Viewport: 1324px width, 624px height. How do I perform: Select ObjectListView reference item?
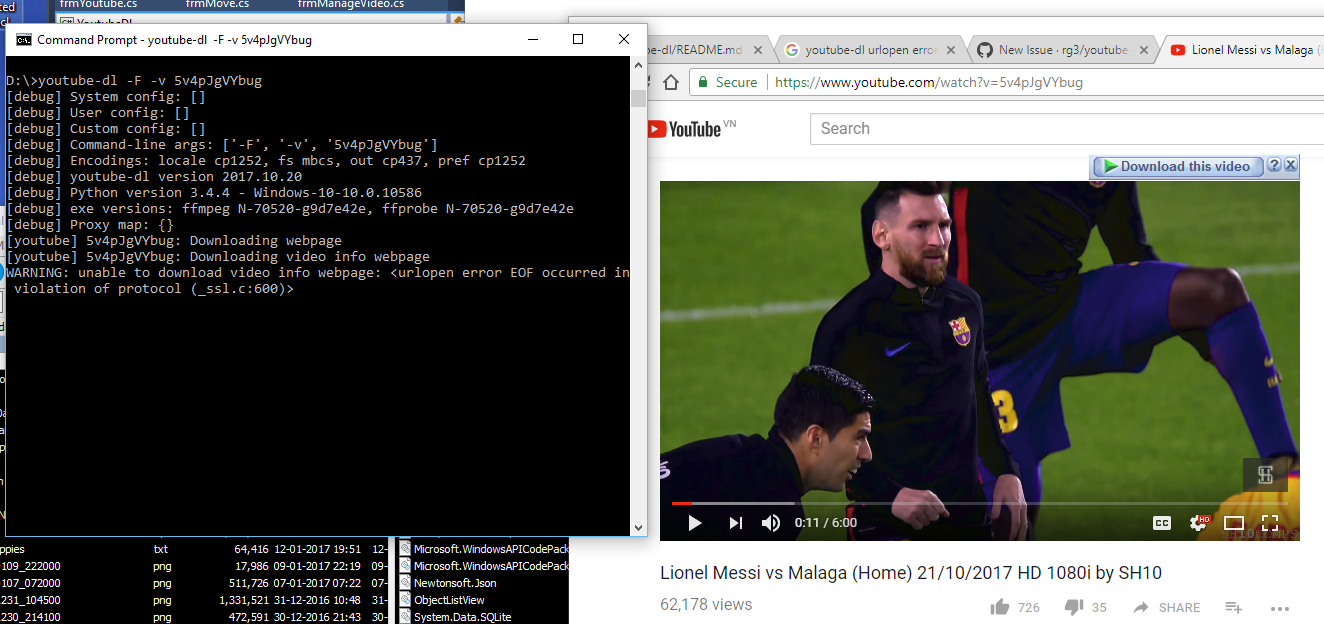(x=449, y=600)
